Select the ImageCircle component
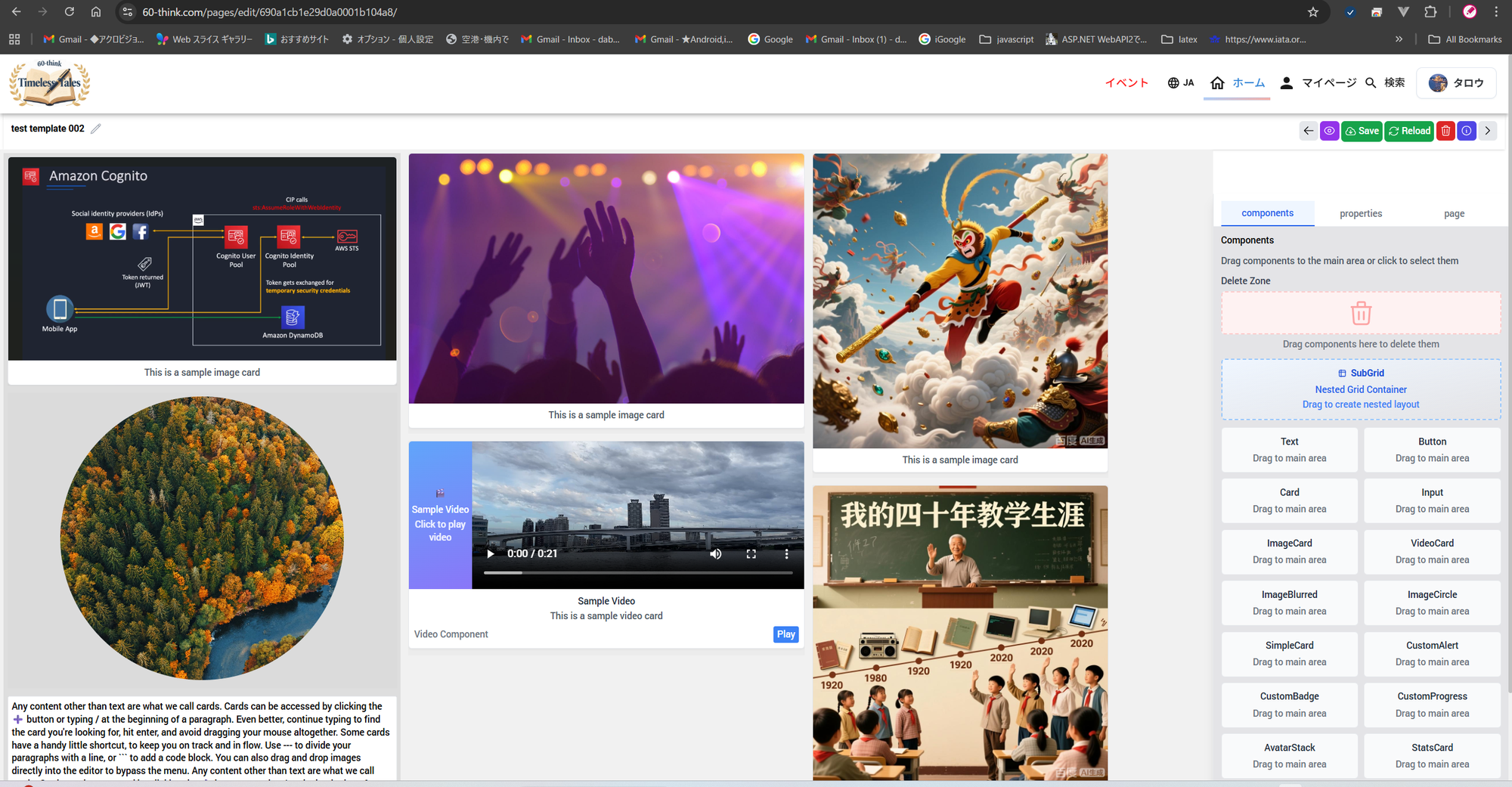The width and height of the screenshot is (1512, 787). click(x=1432, y=603)
